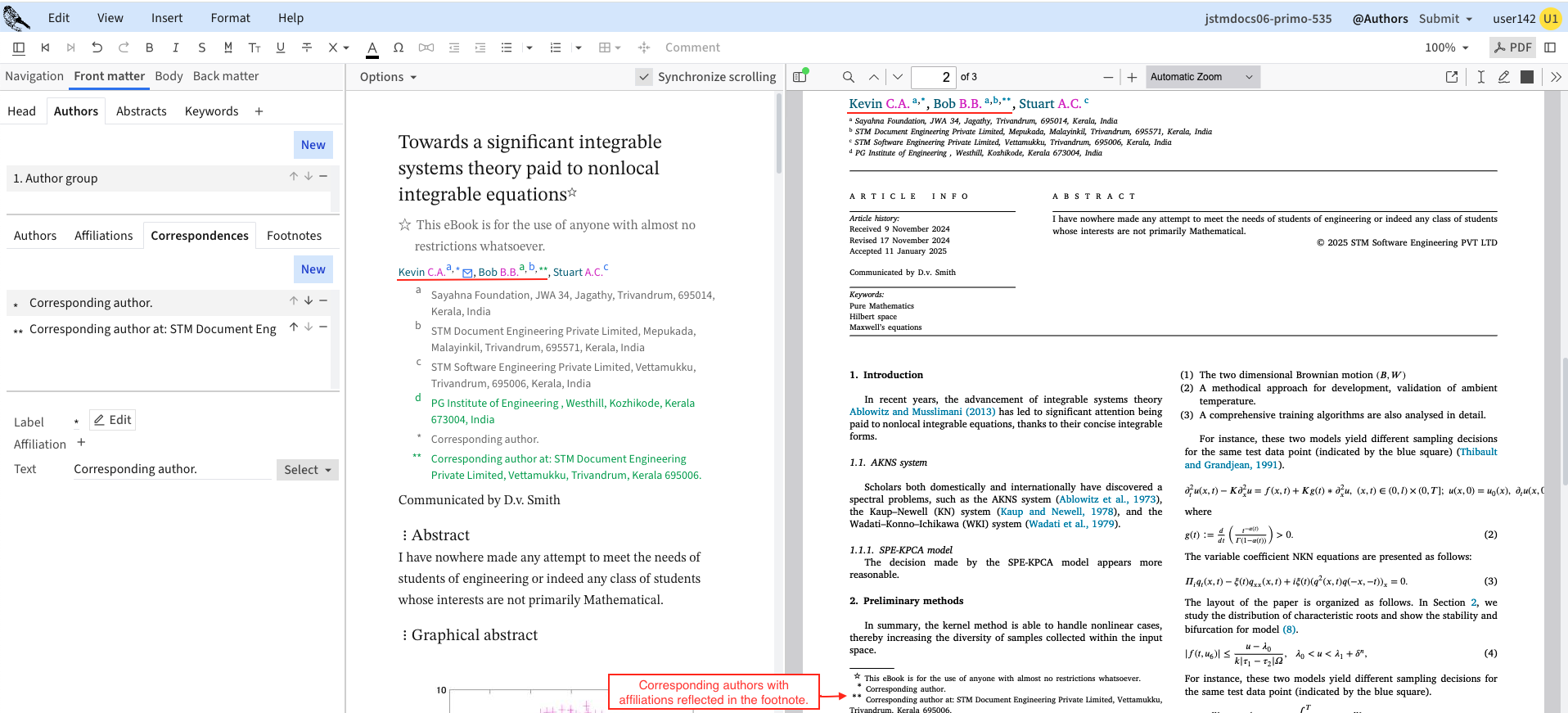Toggle the left panel layout icon
Viewport: 1568px width, 713px height.
(19, 47)
